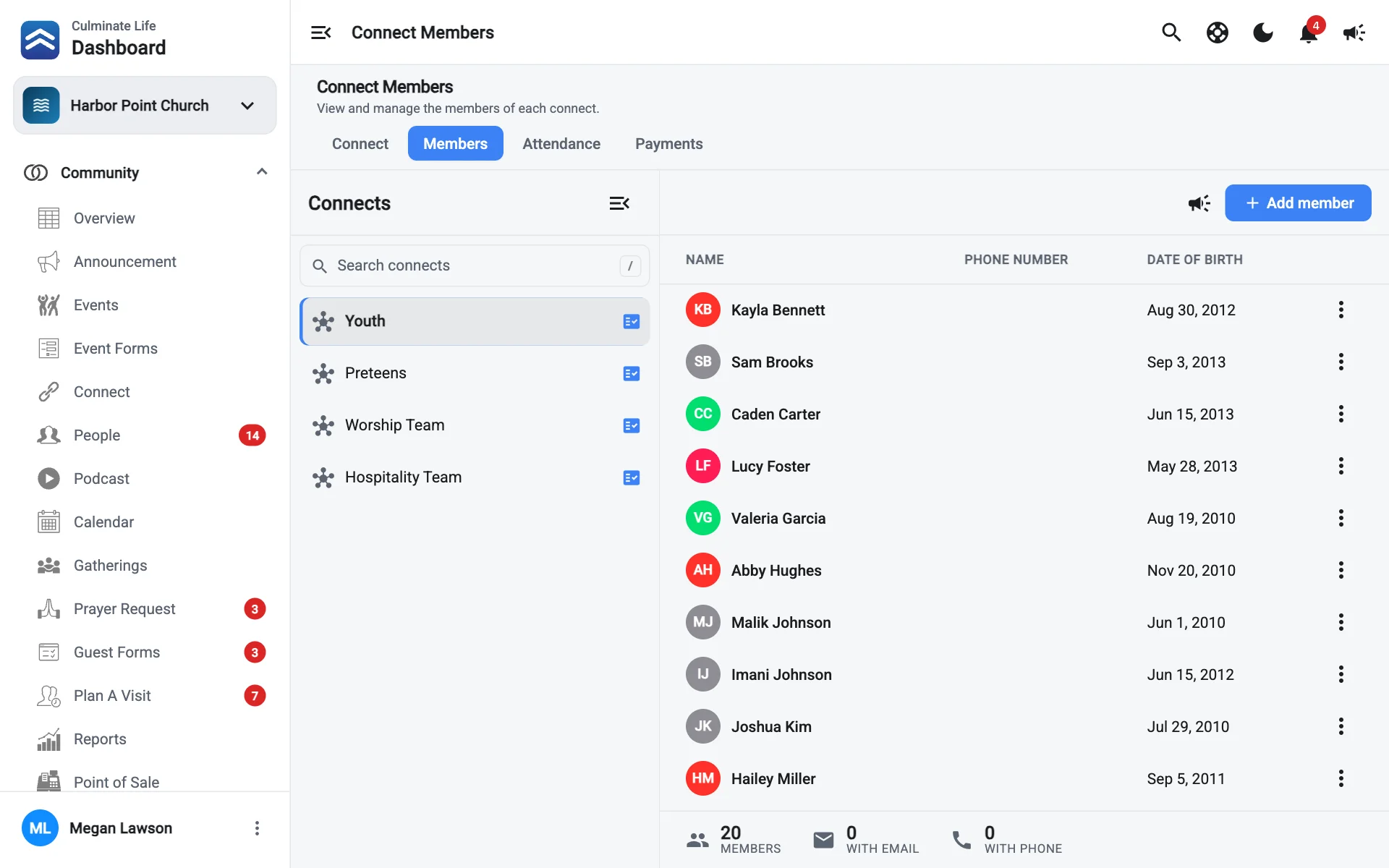Open options menu for Hailey Miller
1389x868 pixels.
click(x=1341, y=778)
